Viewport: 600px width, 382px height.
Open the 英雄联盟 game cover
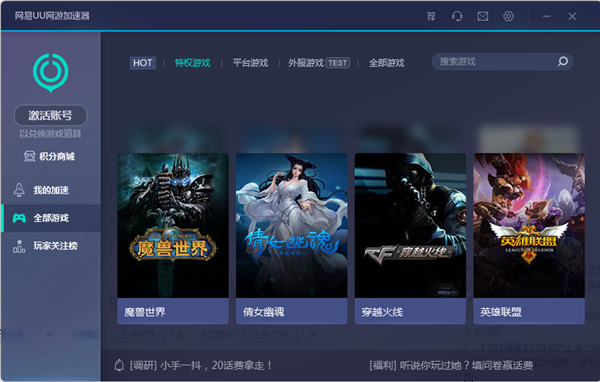(529, 225)
